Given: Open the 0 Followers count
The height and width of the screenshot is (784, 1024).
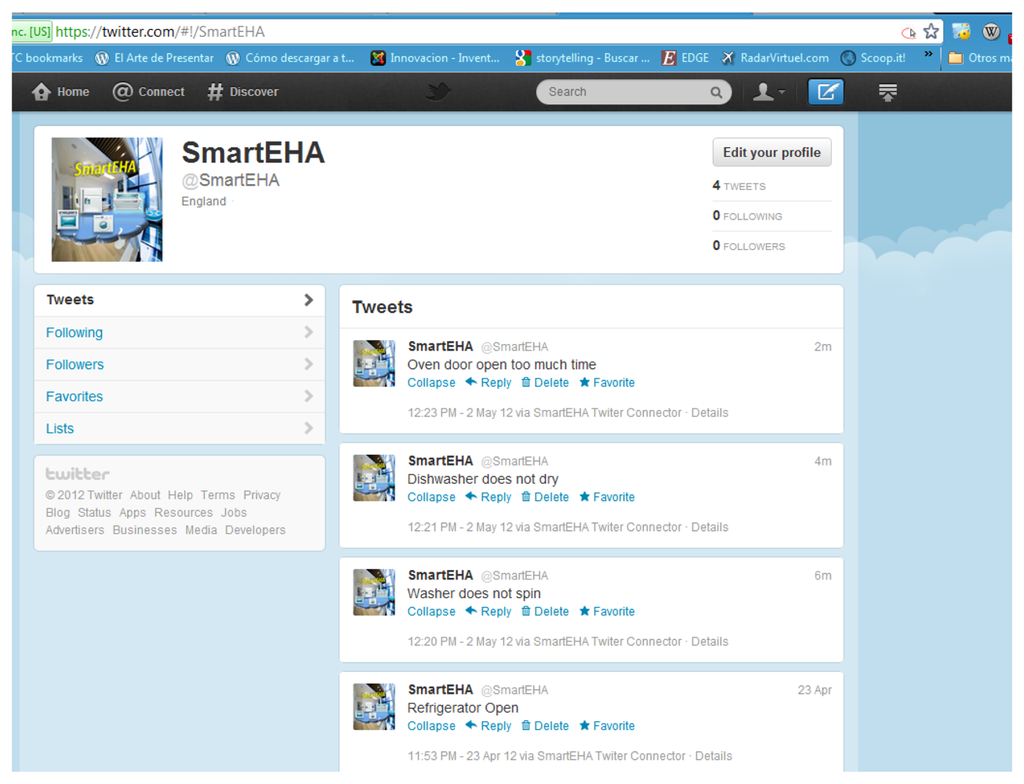Looking at the screenshot, I should pos(749,246).
